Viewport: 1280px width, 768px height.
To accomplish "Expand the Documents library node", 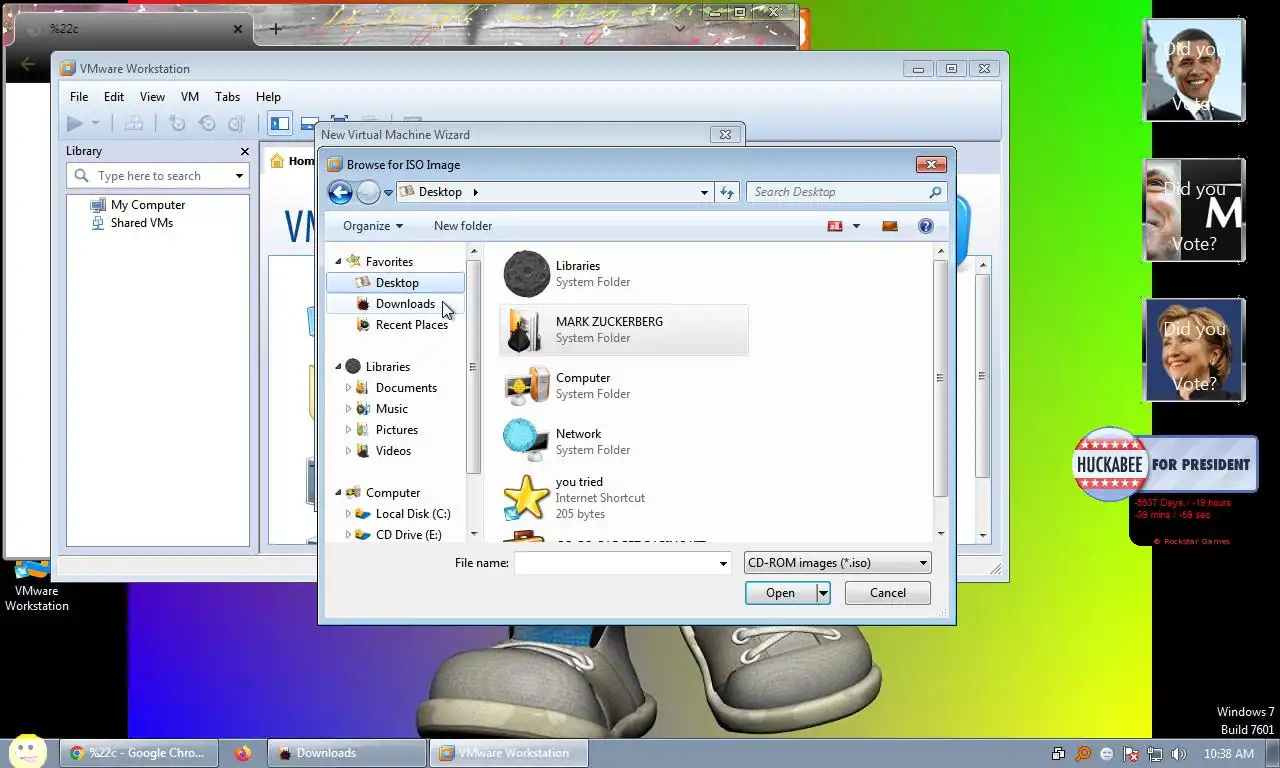I will pyautogui.click(x=348, y=388).
